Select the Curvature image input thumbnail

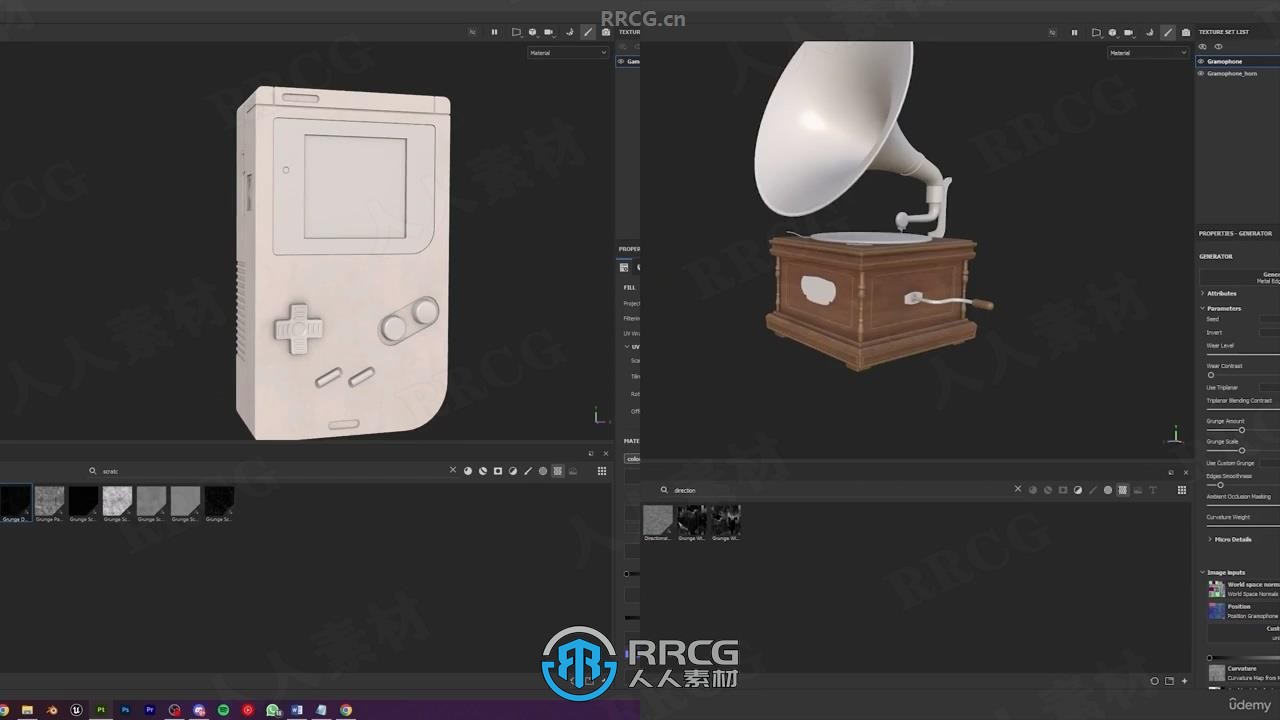click(1216, 673)
